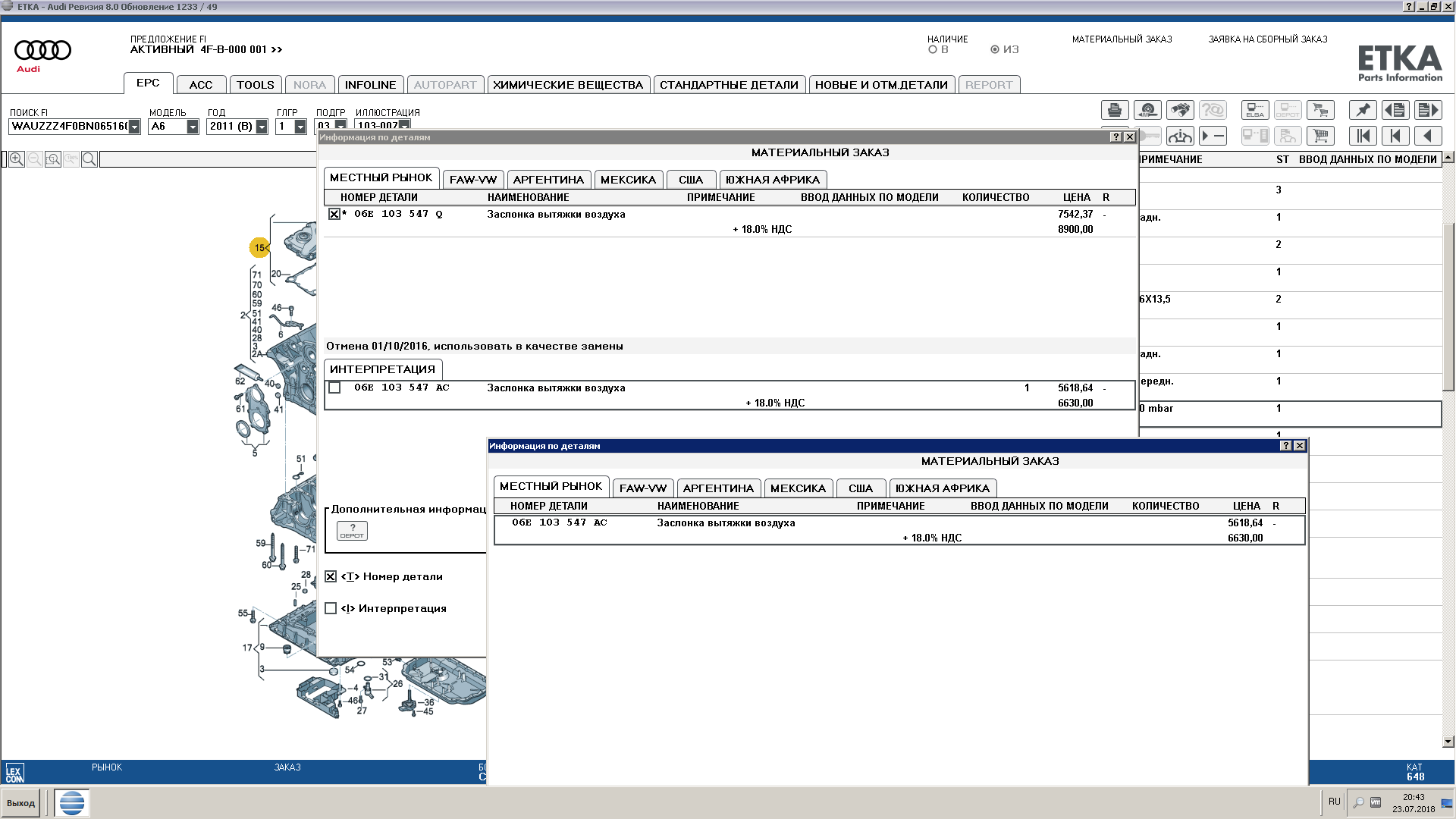The image size is (1456, 819).
Task: Click the printer icon in the toolbar
Action: (1115, 110)
